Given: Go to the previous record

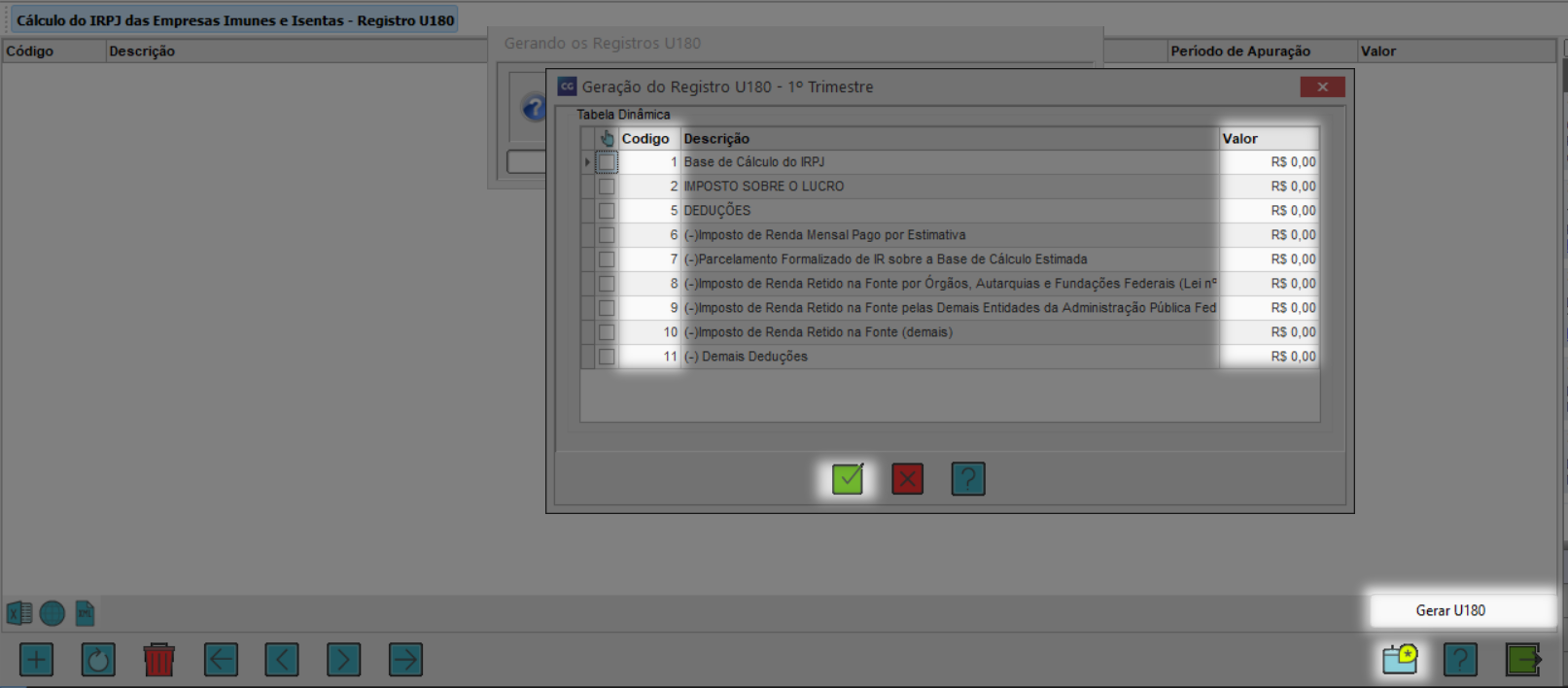Looking at the screenshot, I should pos(282,660).
